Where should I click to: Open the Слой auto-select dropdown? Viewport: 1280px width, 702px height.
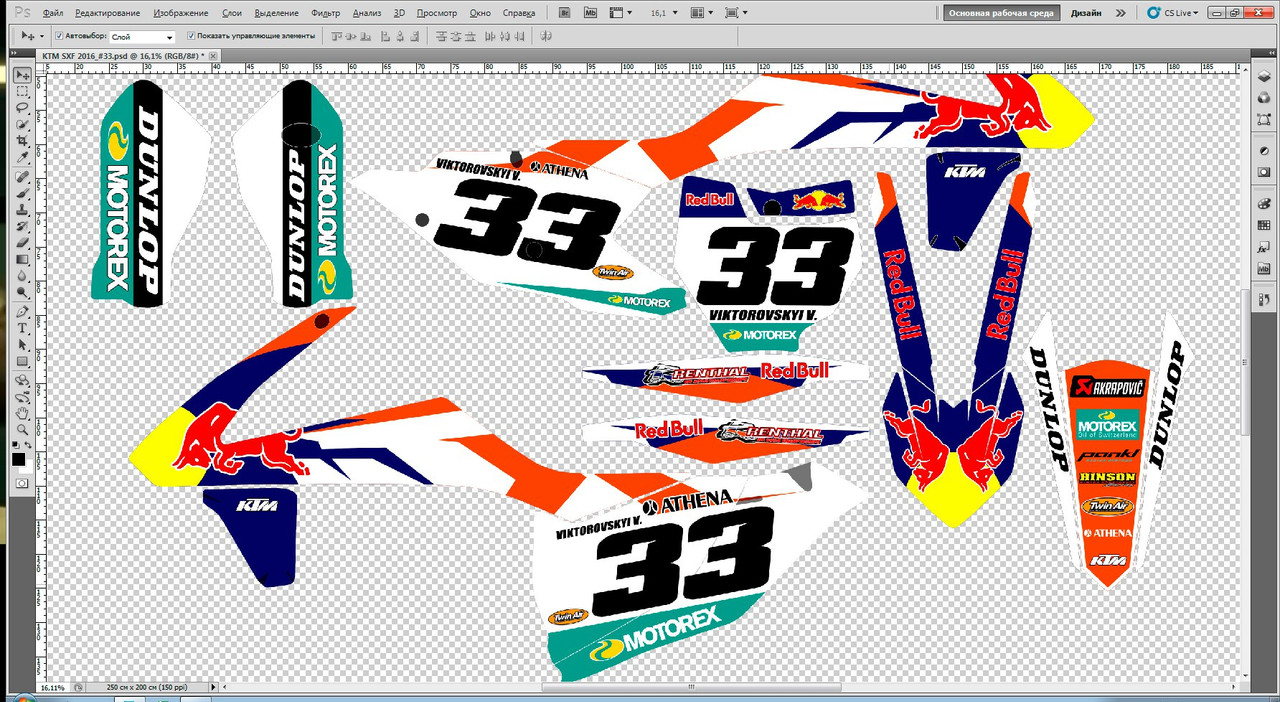pyautogui.click(x=142, y=36)
